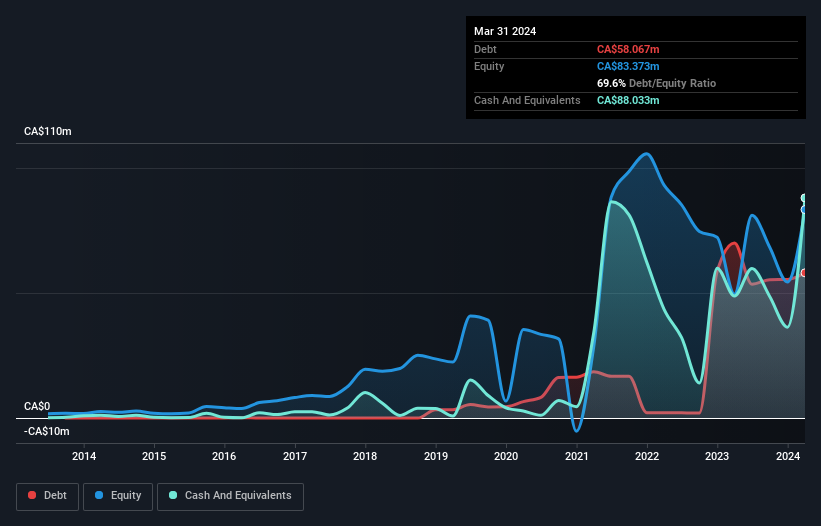Select the blue Equity endpoint marker on chart
The height and width of the screenshot is (526, 821).
pyautogui.click(x=804, y=209)
